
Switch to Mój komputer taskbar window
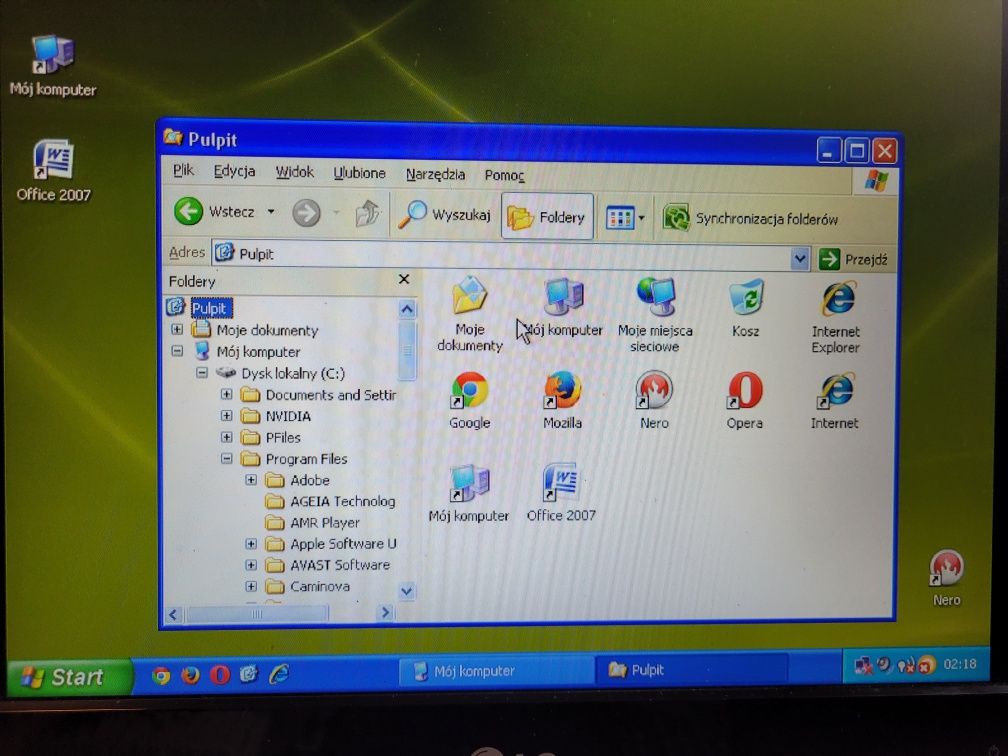click(496, 671)
